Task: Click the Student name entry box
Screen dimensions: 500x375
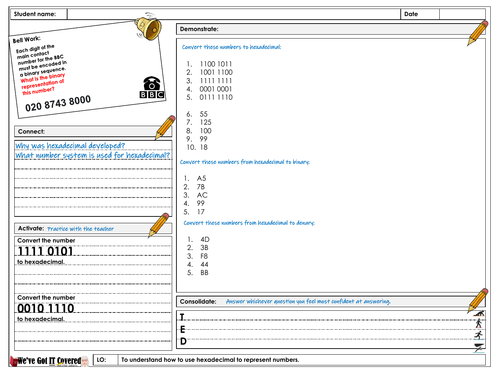Action: click(x=233, y=14)
